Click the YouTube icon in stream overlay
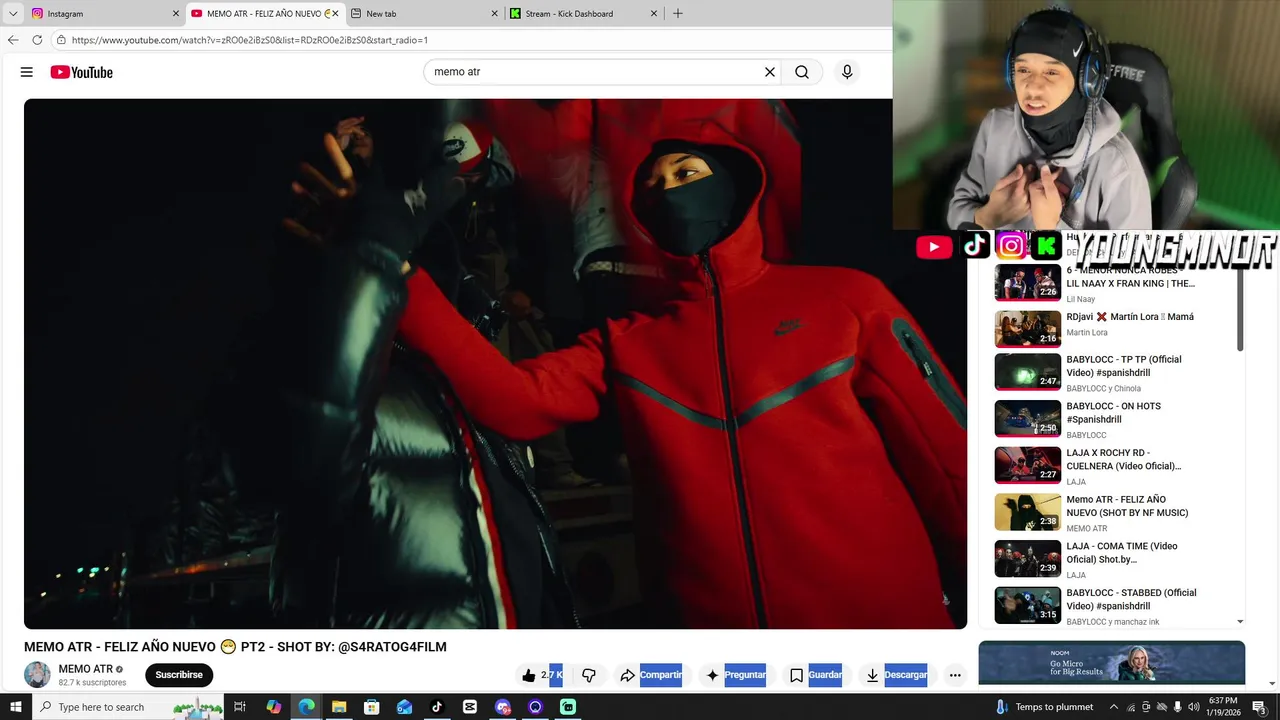The width and height of the screenshot is (1280, 720). pos(934,247)
